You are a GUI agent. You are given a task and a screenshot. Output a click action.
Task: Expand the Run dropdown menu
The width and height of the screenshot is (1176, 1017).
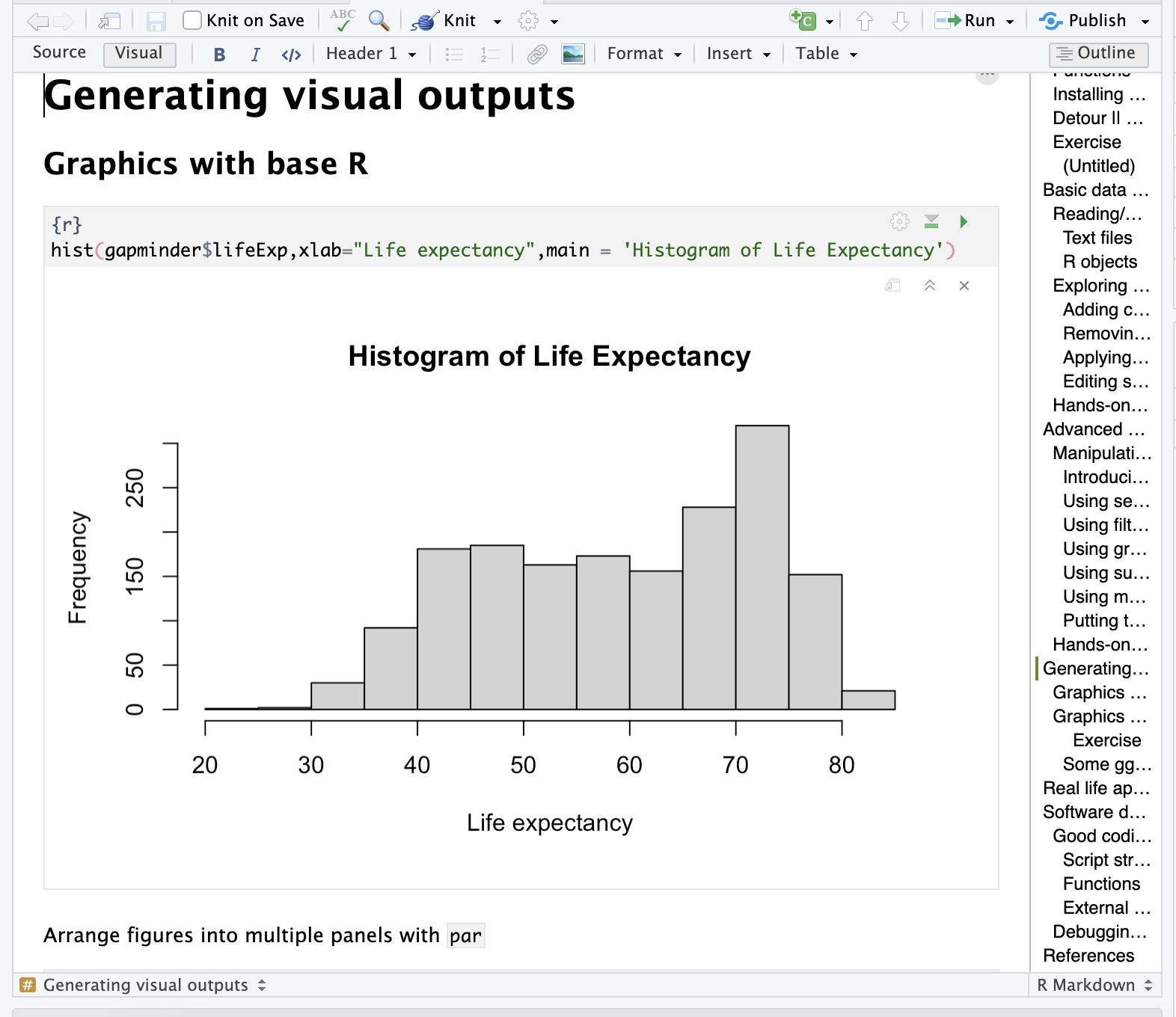point(1010,22)
